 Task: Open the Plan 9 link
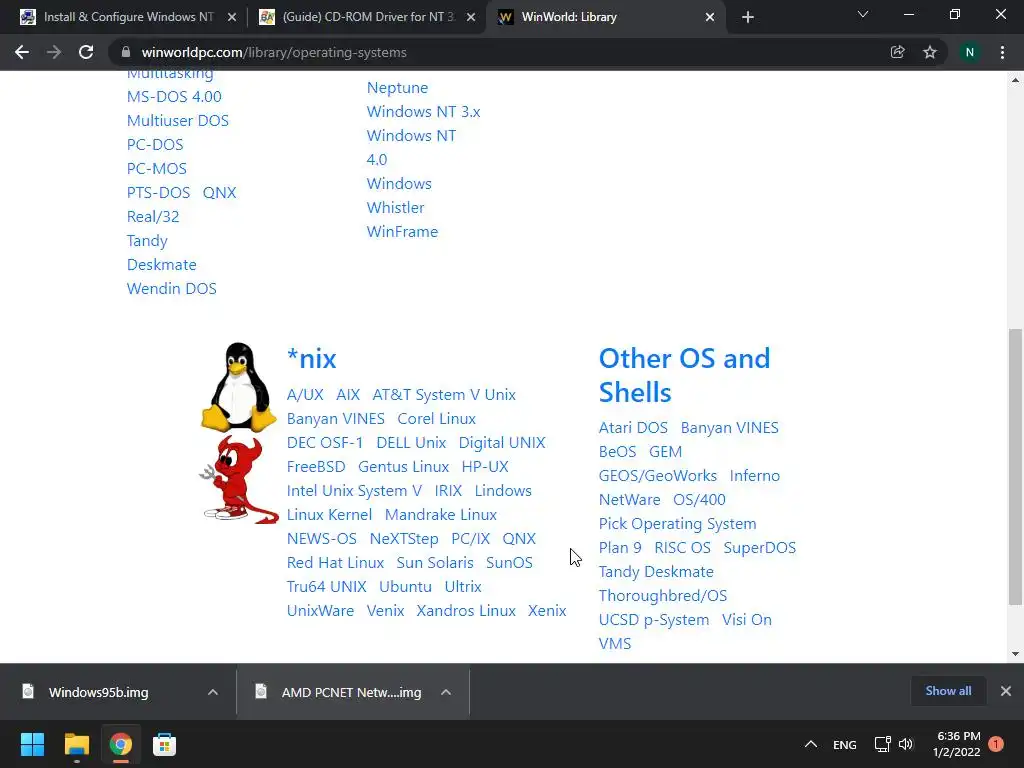click(620, 548)
